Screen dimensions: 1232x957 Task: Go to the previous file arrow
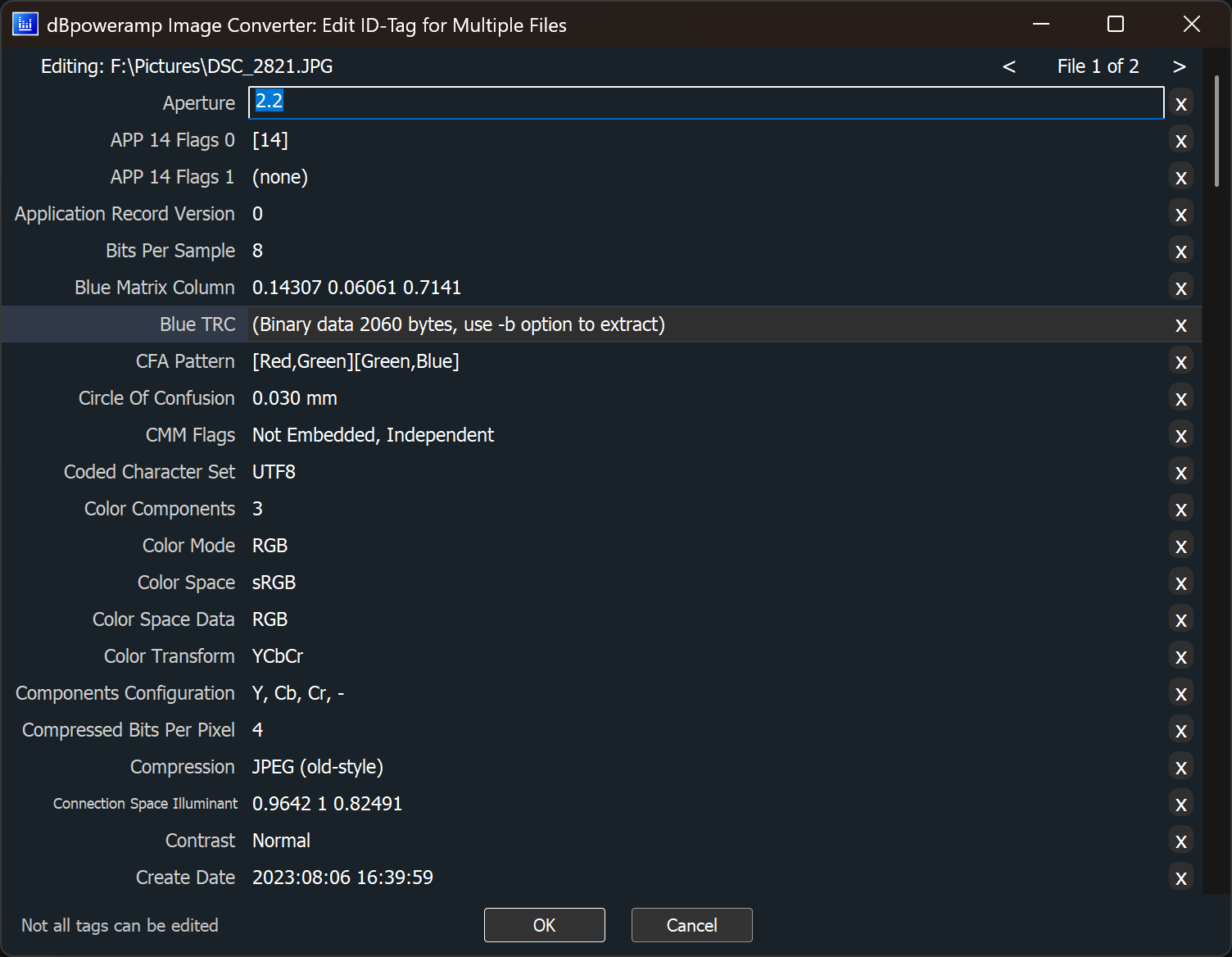click(1009, 66)
